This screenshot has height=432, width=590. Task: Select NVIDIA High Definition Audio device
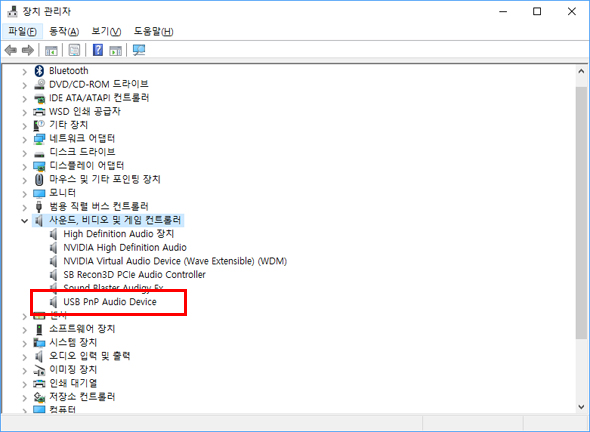[125, 248]
